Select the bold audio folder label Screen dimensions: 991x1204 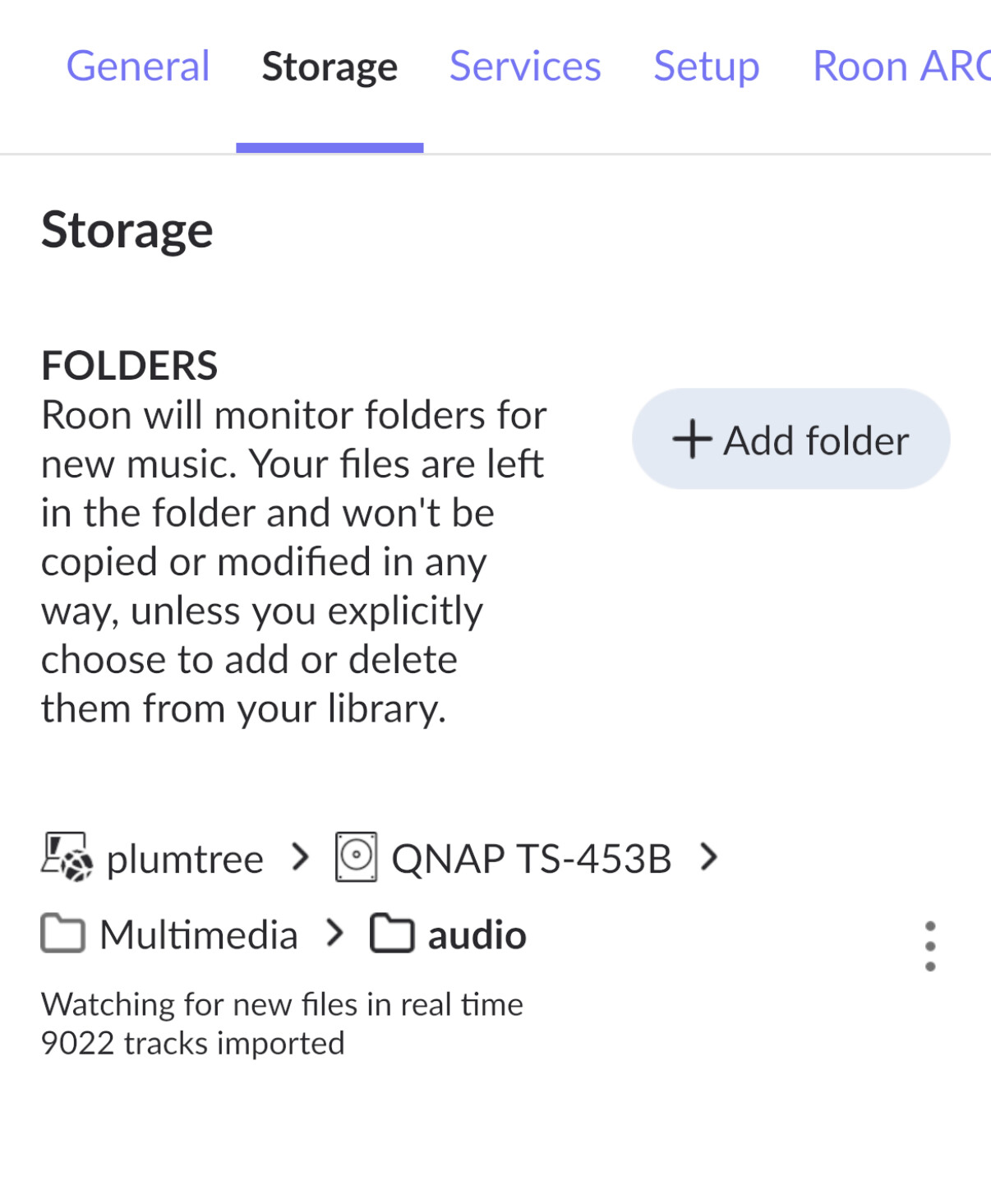coord(477,935)
